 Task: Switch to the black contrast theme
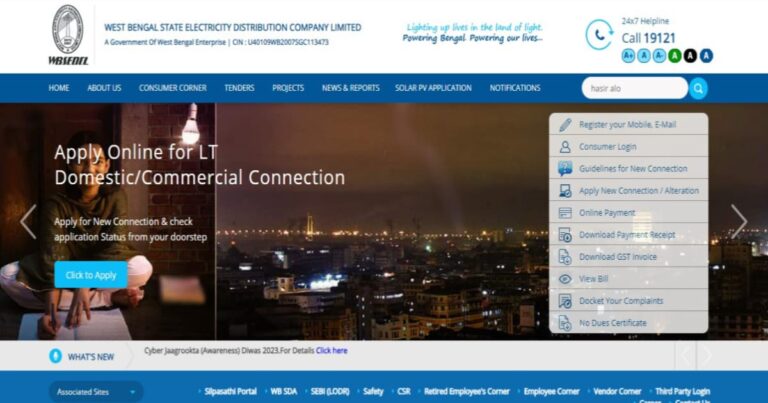(x=690, y=56)
